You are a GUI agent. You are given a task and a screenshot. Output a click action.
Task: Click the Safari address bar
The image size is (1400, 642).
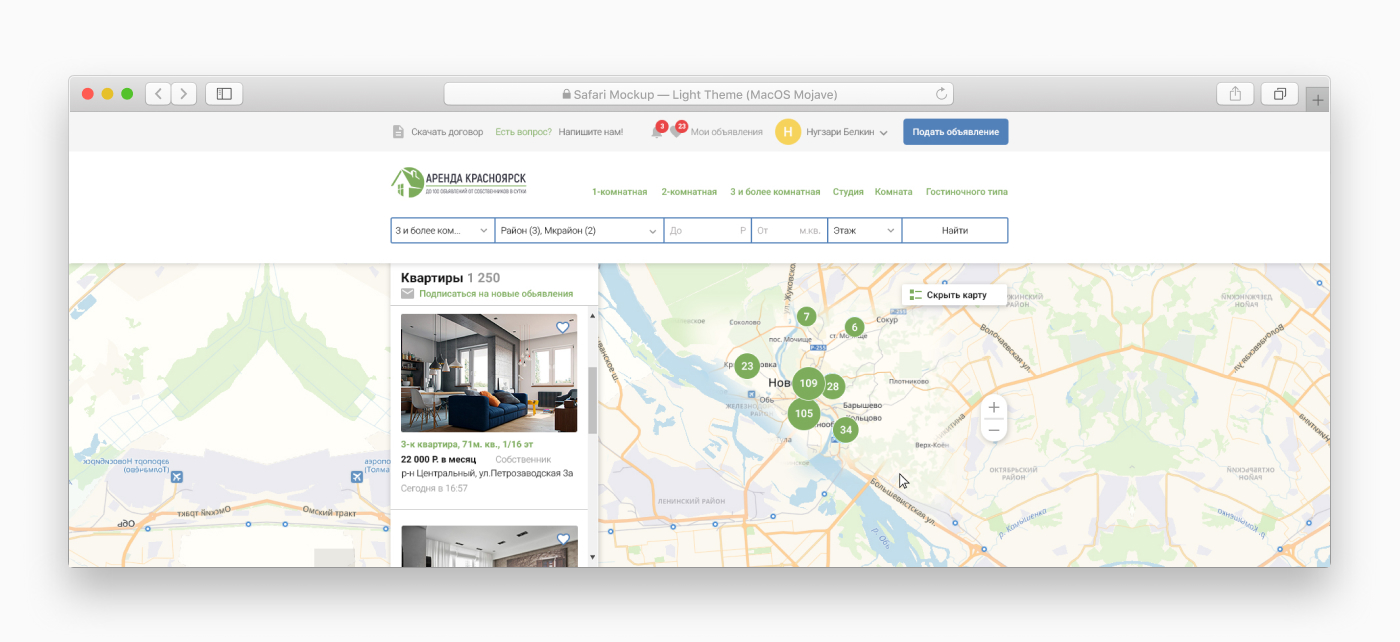point(698,94)
